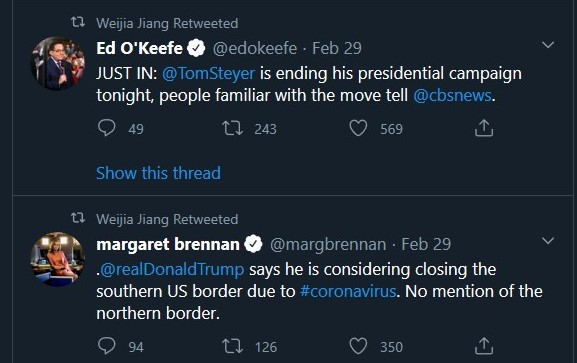The width and height of the screenshot is (577, 363).
Task: Open the @cbsnews mention
Action: tap(452, 95)
